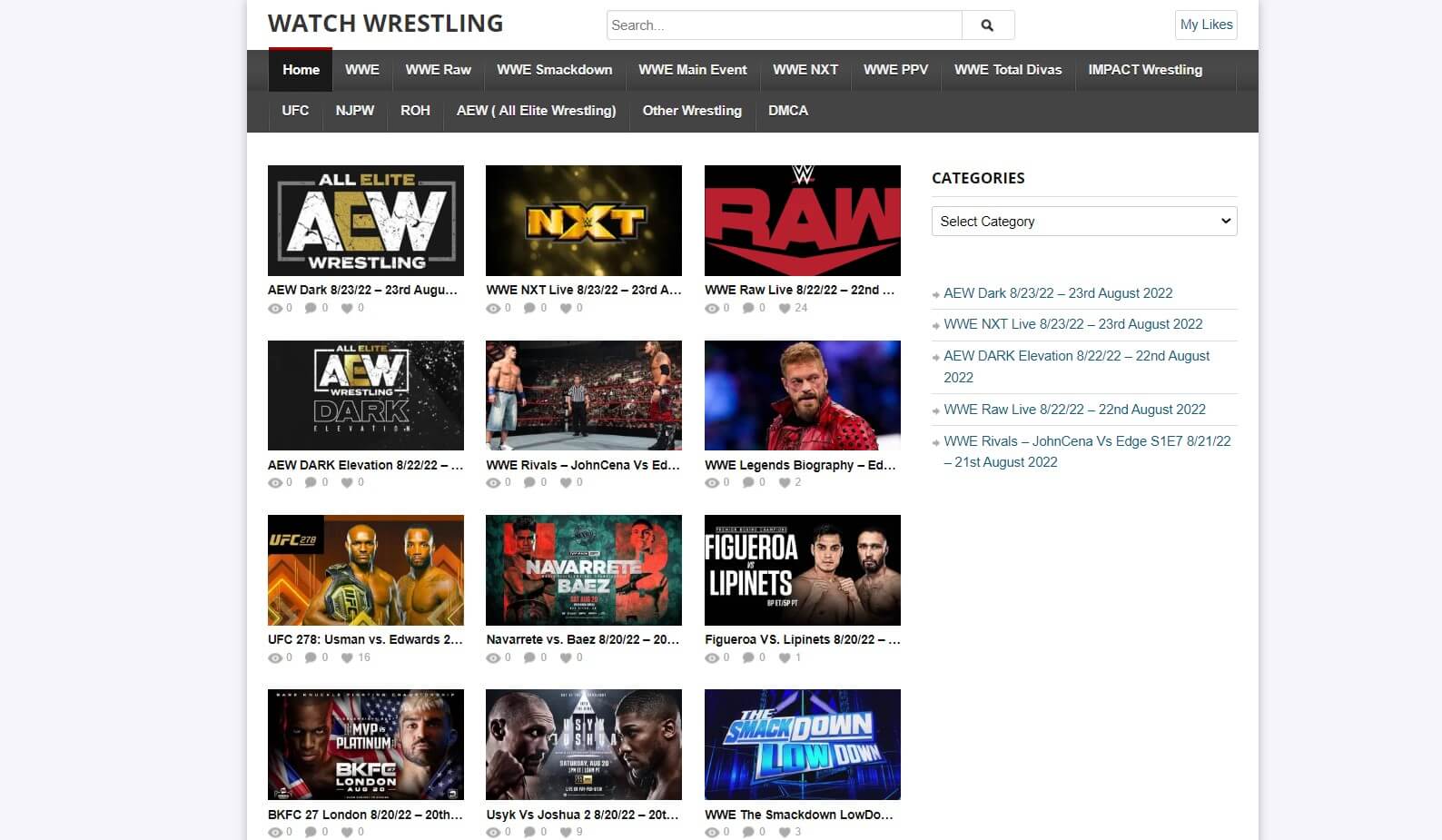Click inside the Search text field
Viewport: 1442px width, 840px height.
coord(785,25)
